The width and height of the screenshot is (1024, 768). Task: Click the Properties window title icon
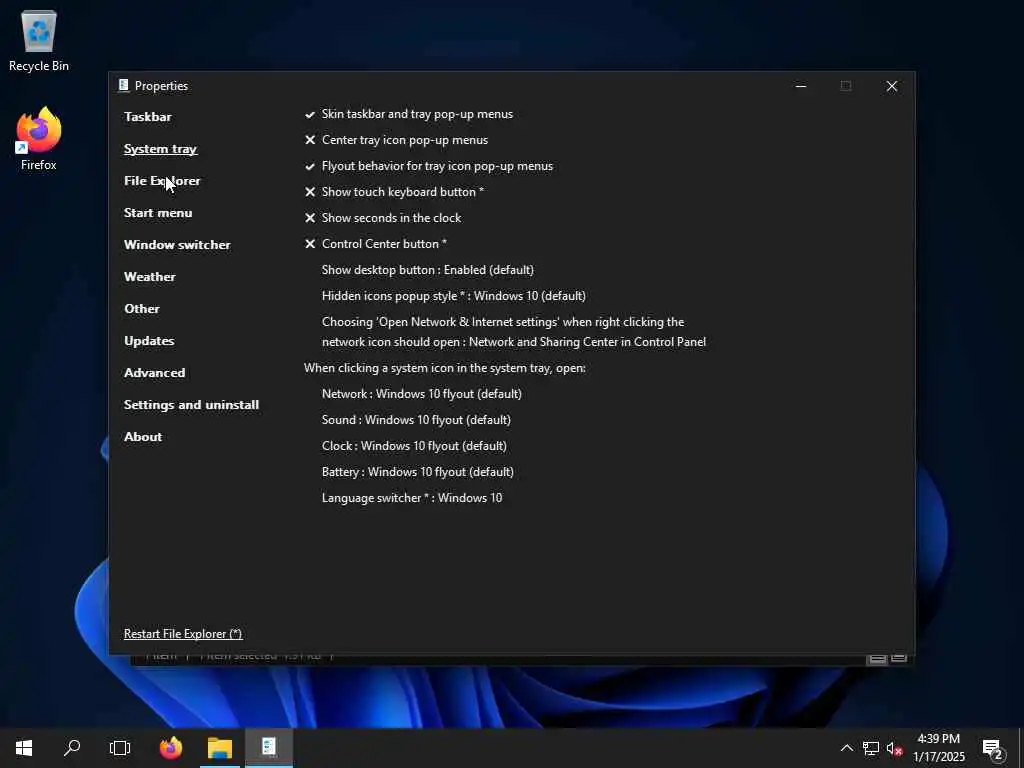coord(123,86)
